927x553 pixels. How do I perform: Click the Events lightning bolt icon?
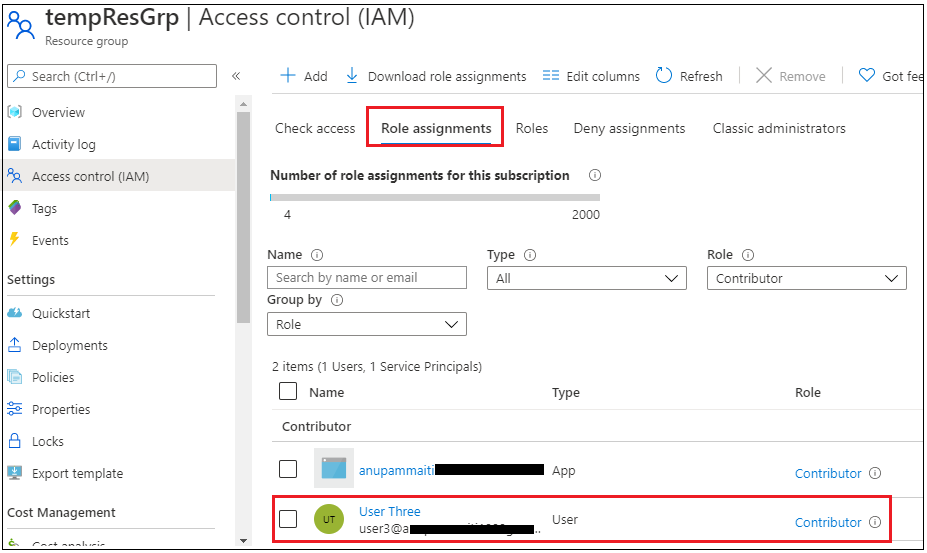[x=14, y=240]
